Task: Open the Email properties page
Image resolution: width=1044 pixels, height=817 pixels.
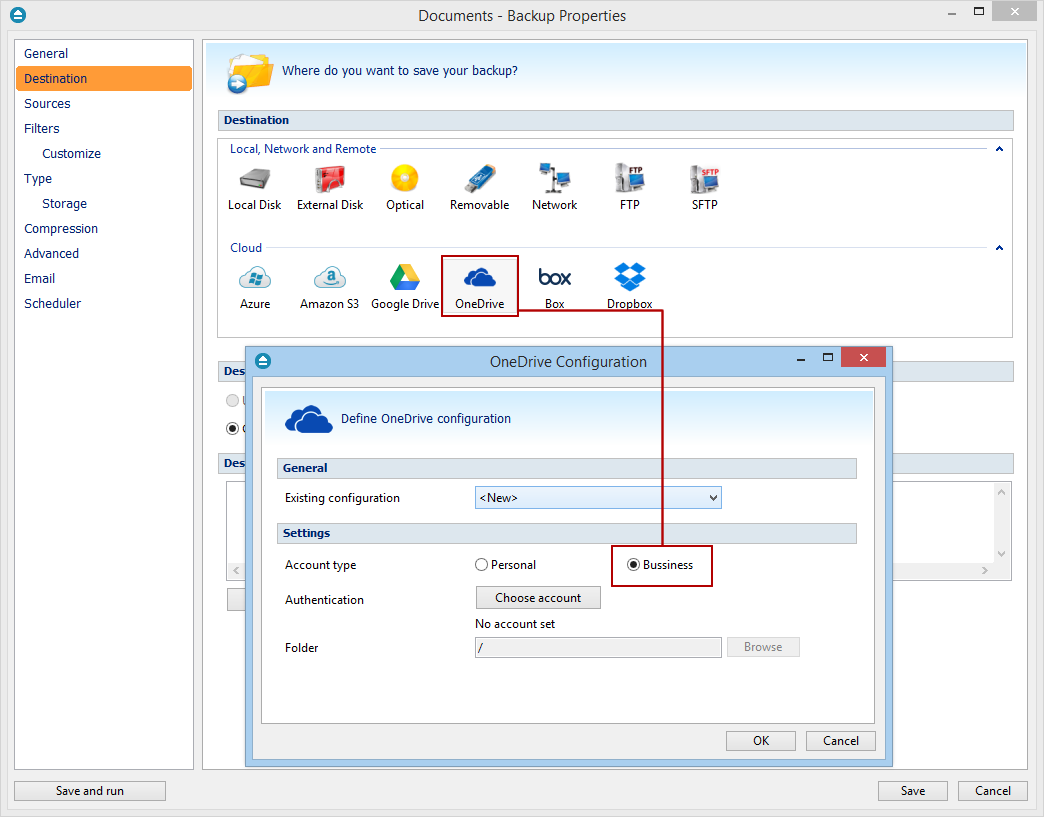Action: pyautogui.click(x=104, y=278)
